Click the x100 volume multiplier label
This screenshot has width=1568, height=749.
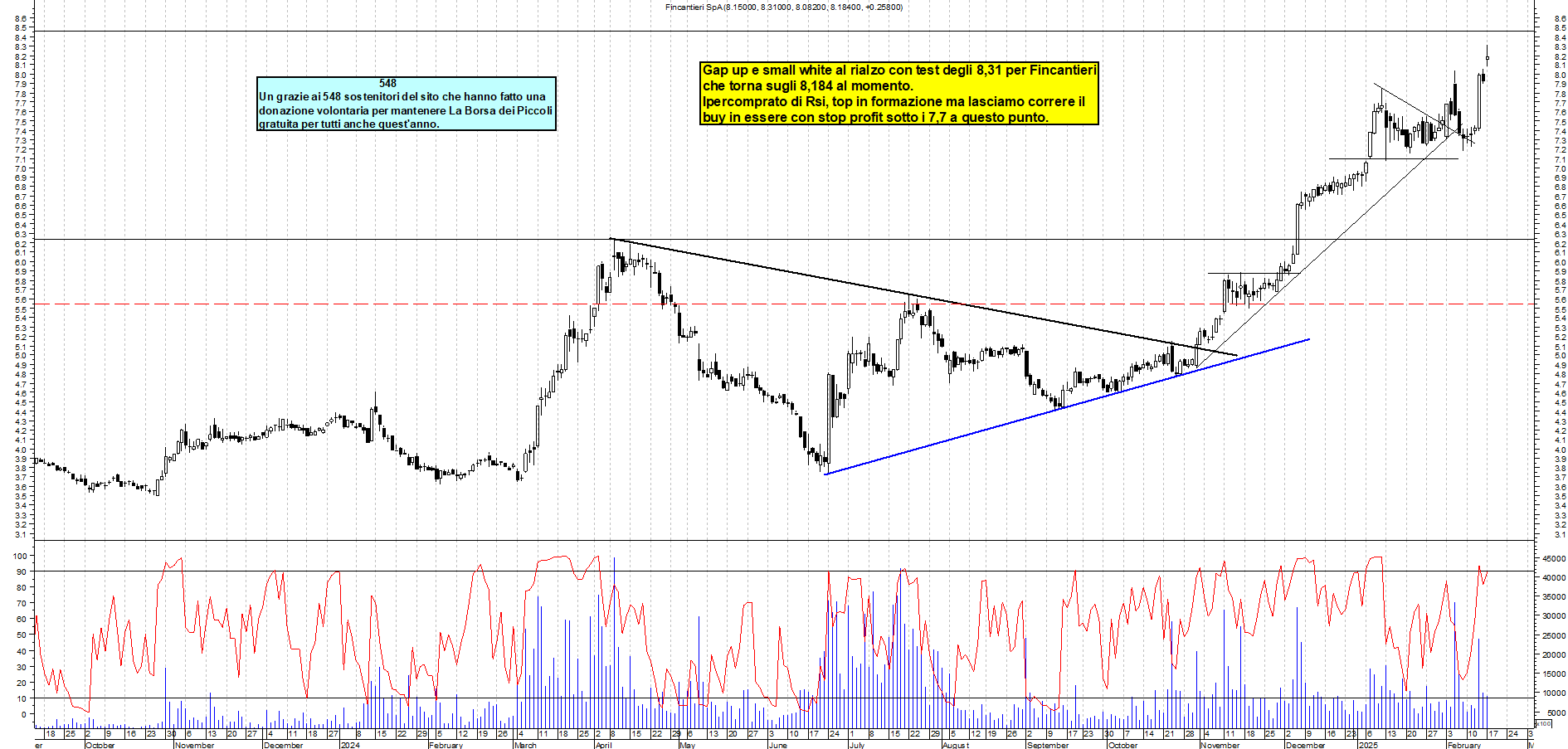coord(1542,724)
